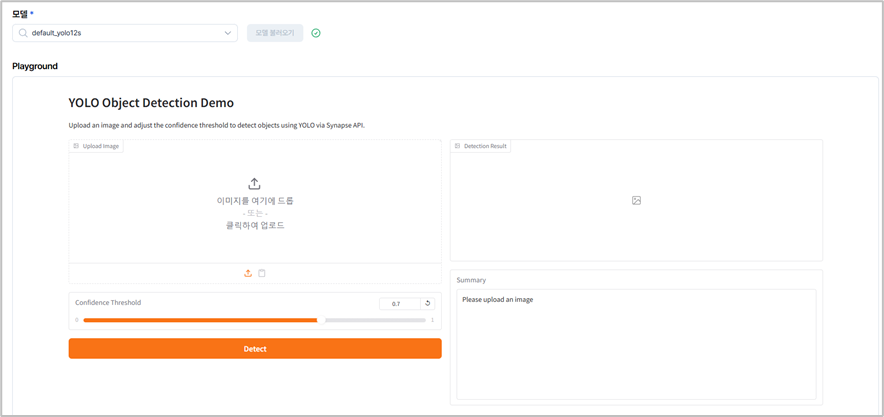Click the 모델 불러오기 button
The width and height of the screenshot is (884, 417).
(x=275, y=33)
